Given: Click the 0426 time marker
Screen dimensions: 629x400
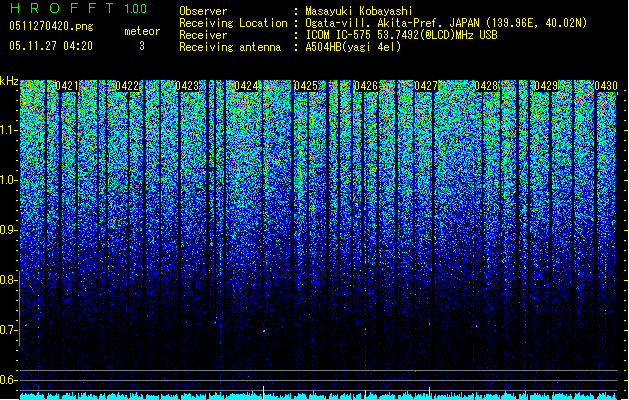Looking at the screenshot, I should point(366,86).
